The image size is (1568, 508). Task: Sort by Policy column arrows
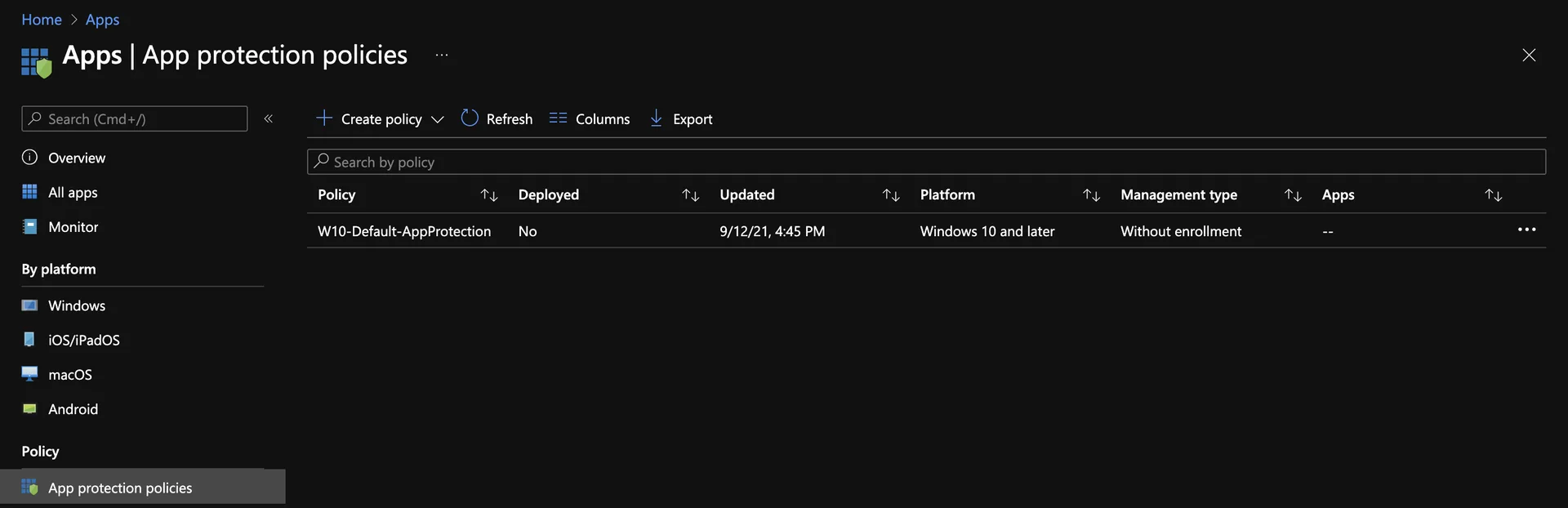coord(489,194)
